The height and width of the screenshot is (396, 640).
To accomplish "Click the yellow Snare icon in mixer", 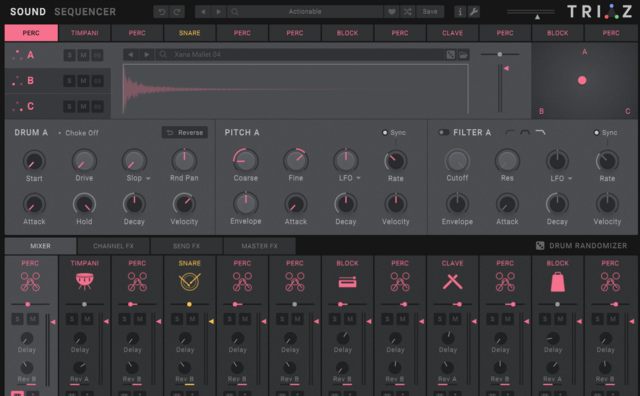I will point(190,281).
